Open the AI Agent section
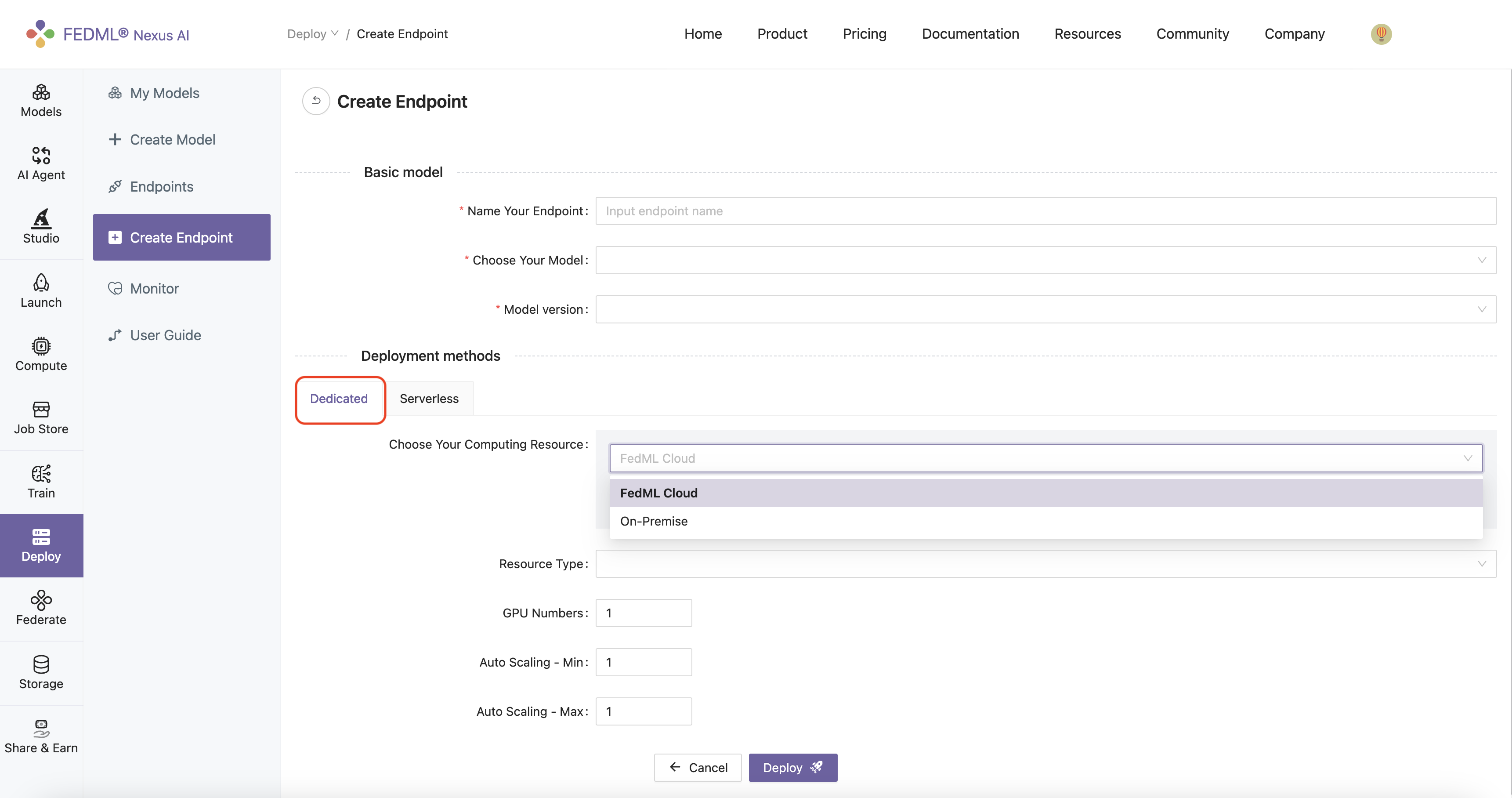The height and width of the screenshot is (798, 1512). point(41,163)
